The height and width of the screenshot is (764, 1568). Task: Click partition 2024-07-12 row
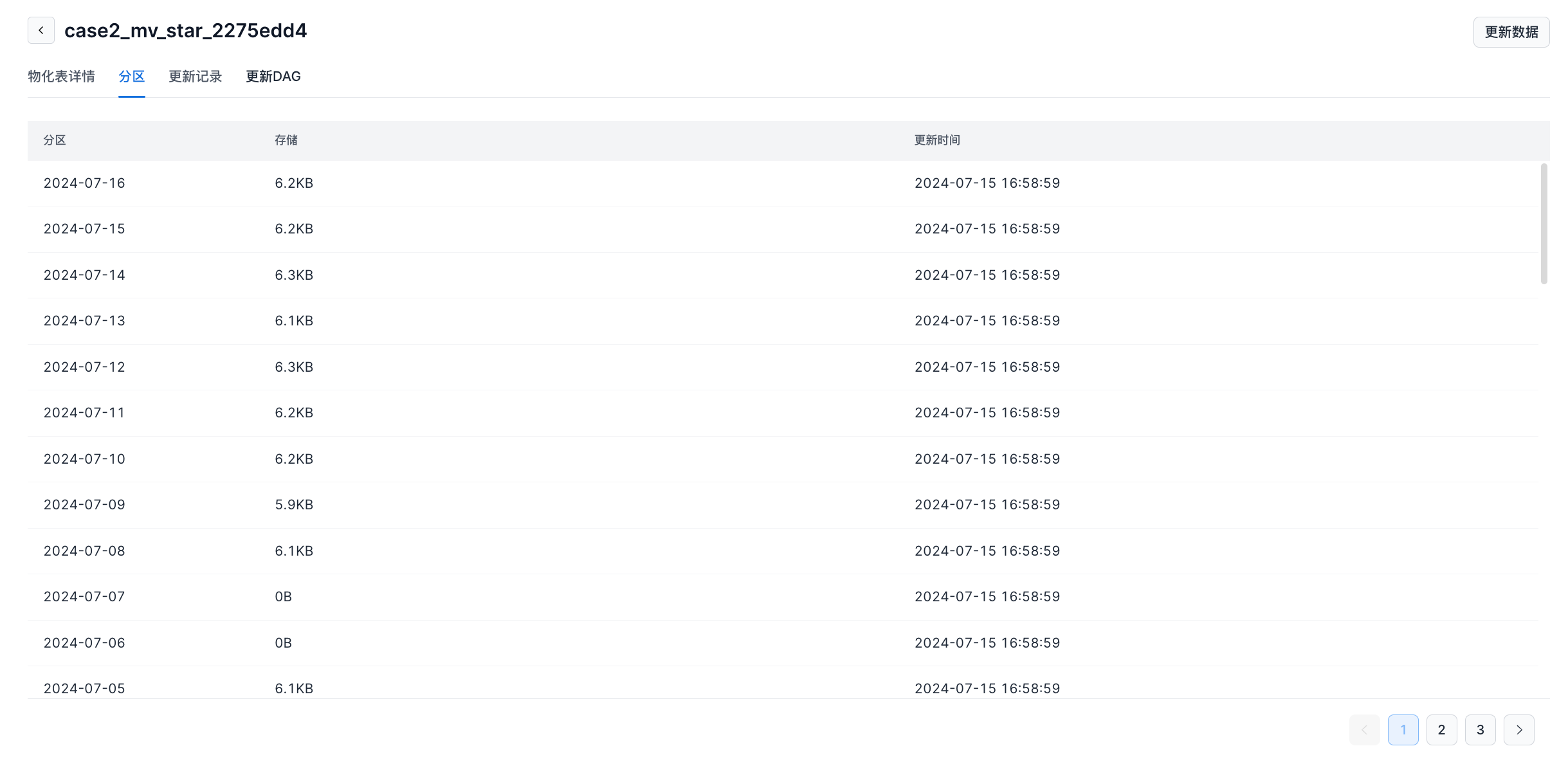click(x=84, y=367)
